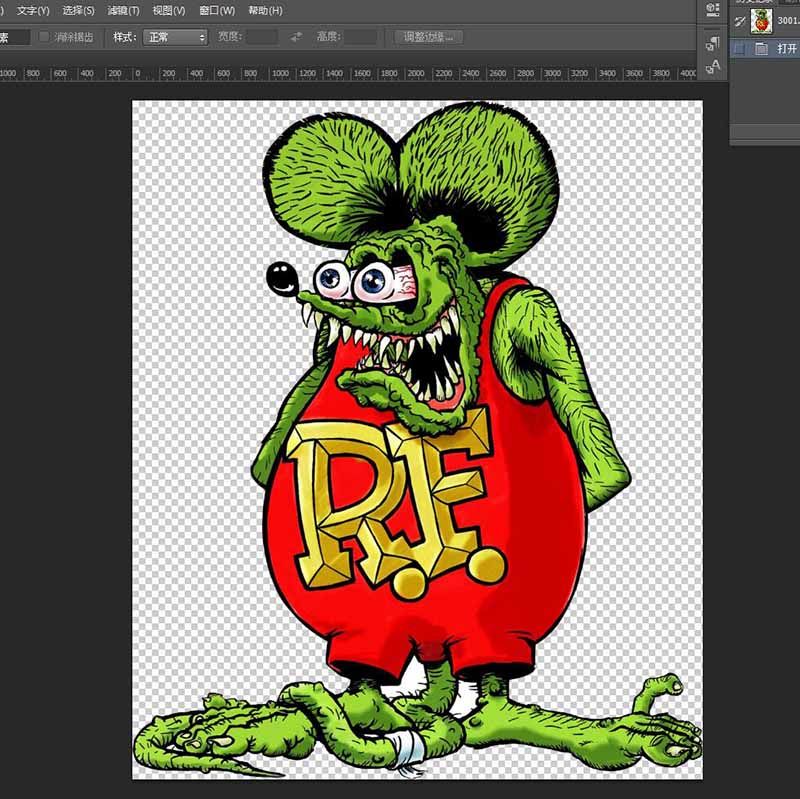This screenshot has width=800, height=799.
Task: Click the 宽度 input field
Action: click(x=262, y=37)
